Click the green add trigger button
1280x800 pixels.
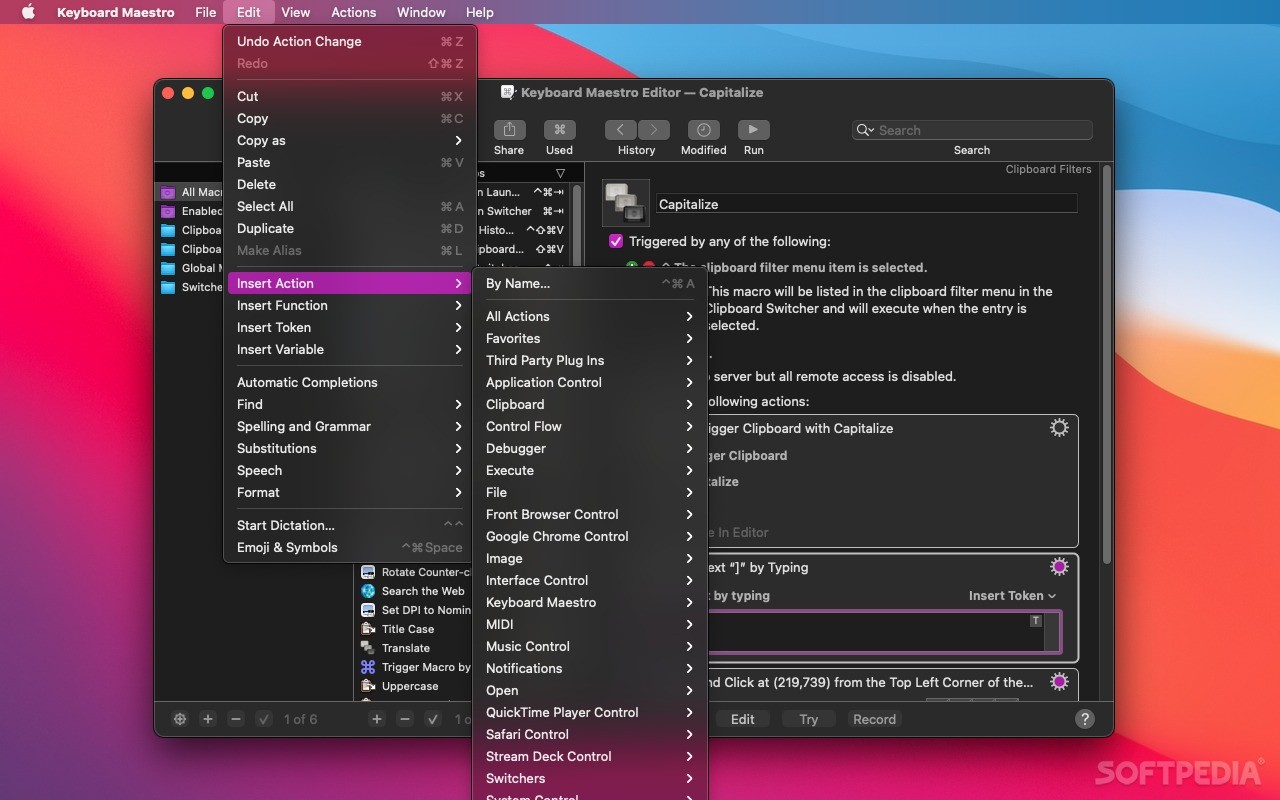click(632, 267)
